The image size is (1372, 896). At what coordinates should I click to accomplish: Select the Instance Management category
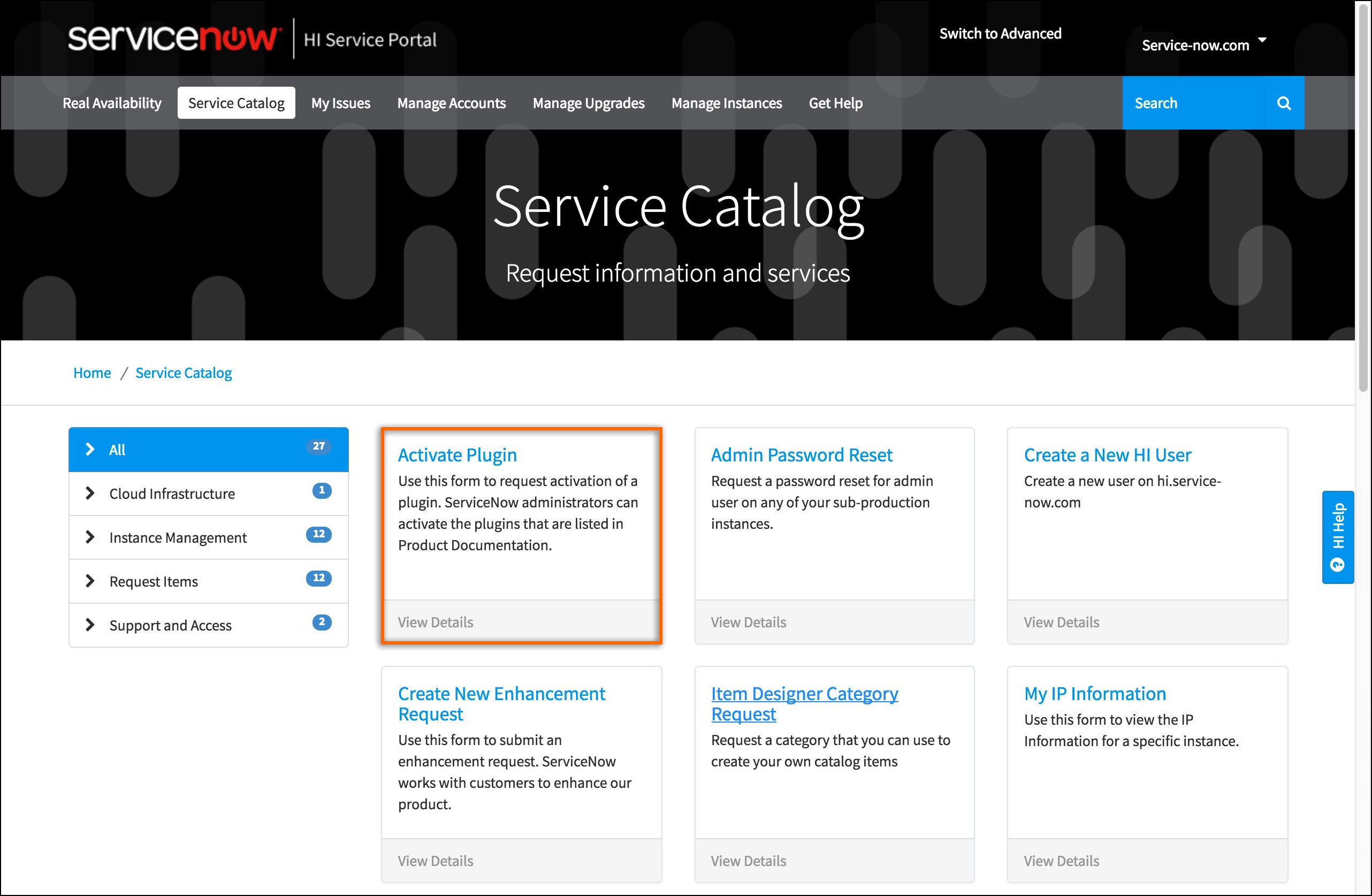208,537
